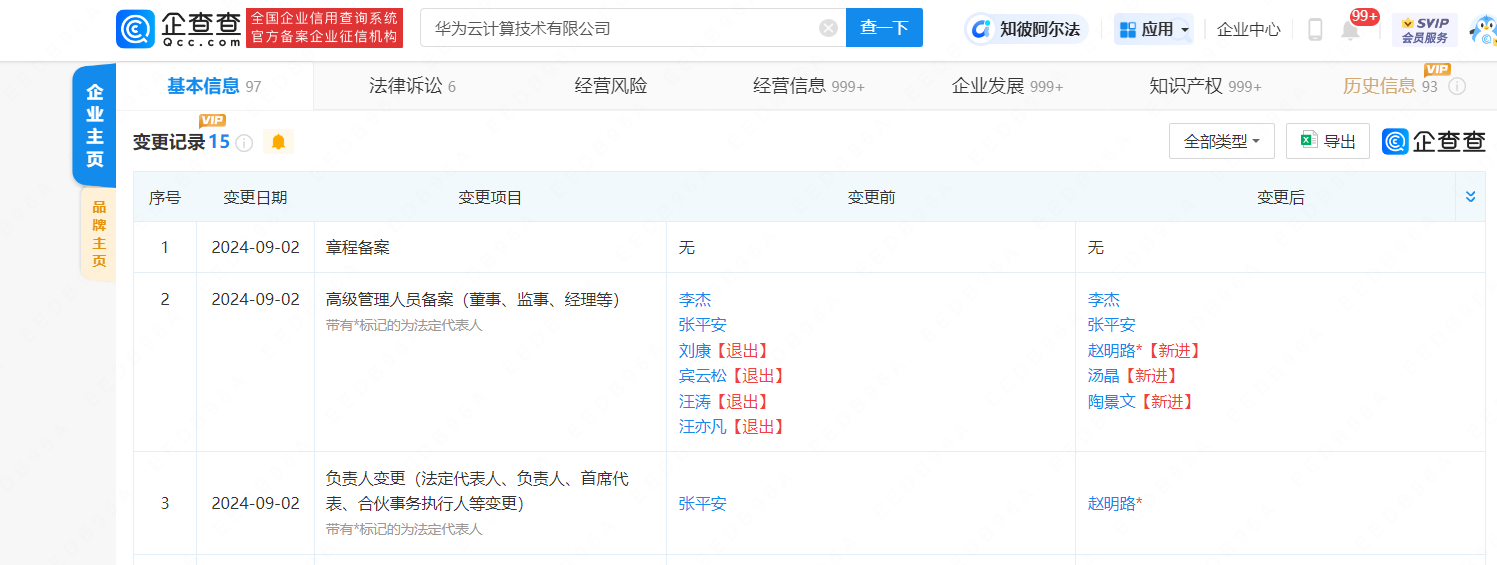Open 汪亦凡 marked 退出

click(702, 427)
